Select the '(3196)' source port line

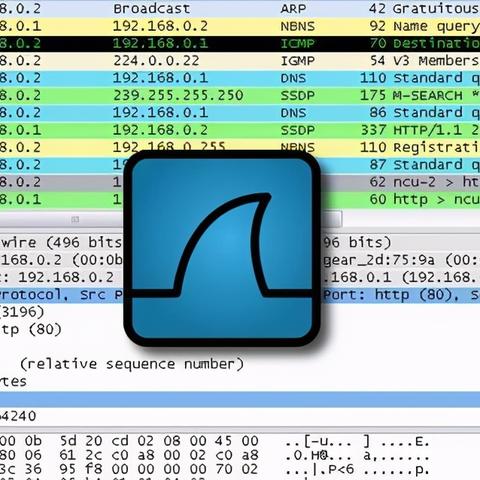pyautogui.click(x=22, y=312)
